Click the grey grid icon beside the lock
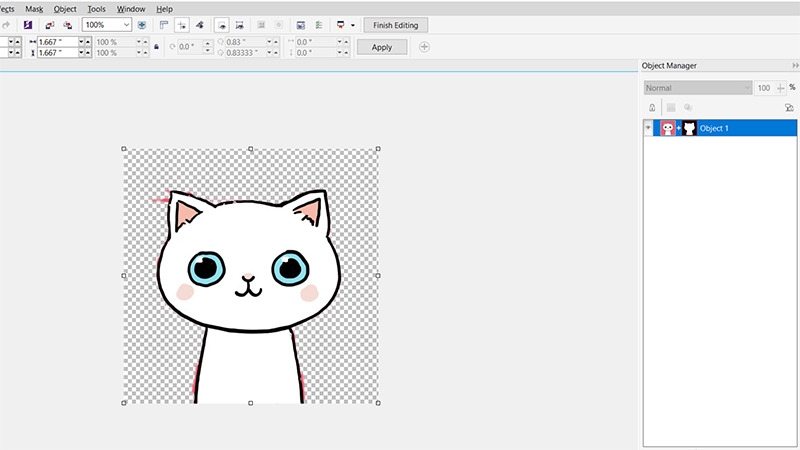This screenshot has width=800, height=450. (671, 107)
